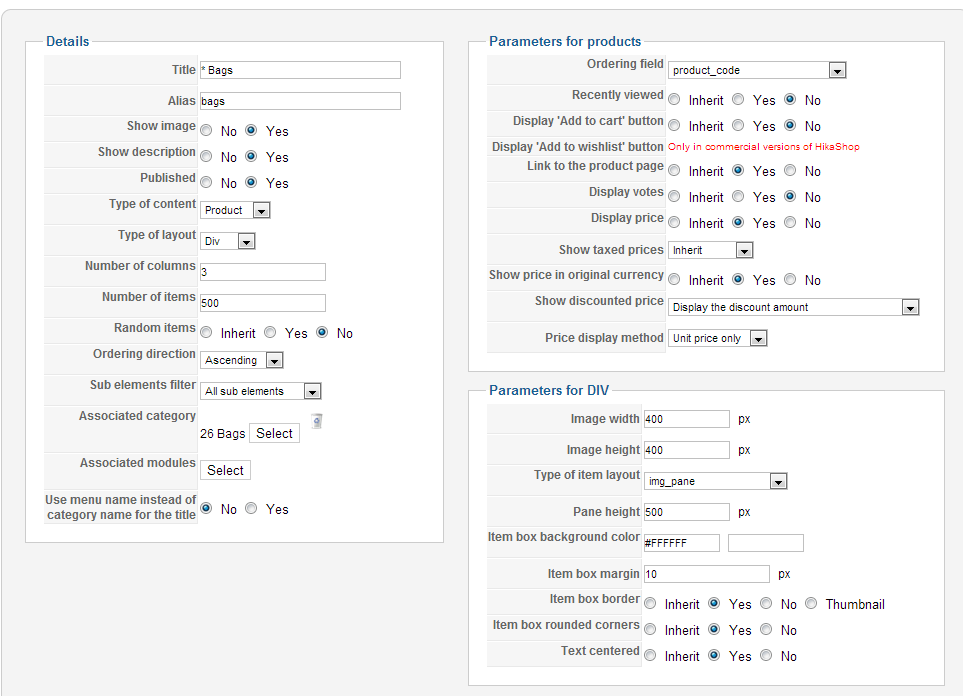Set Link to the product page to No
963x696 pixels.
(790, 170)
